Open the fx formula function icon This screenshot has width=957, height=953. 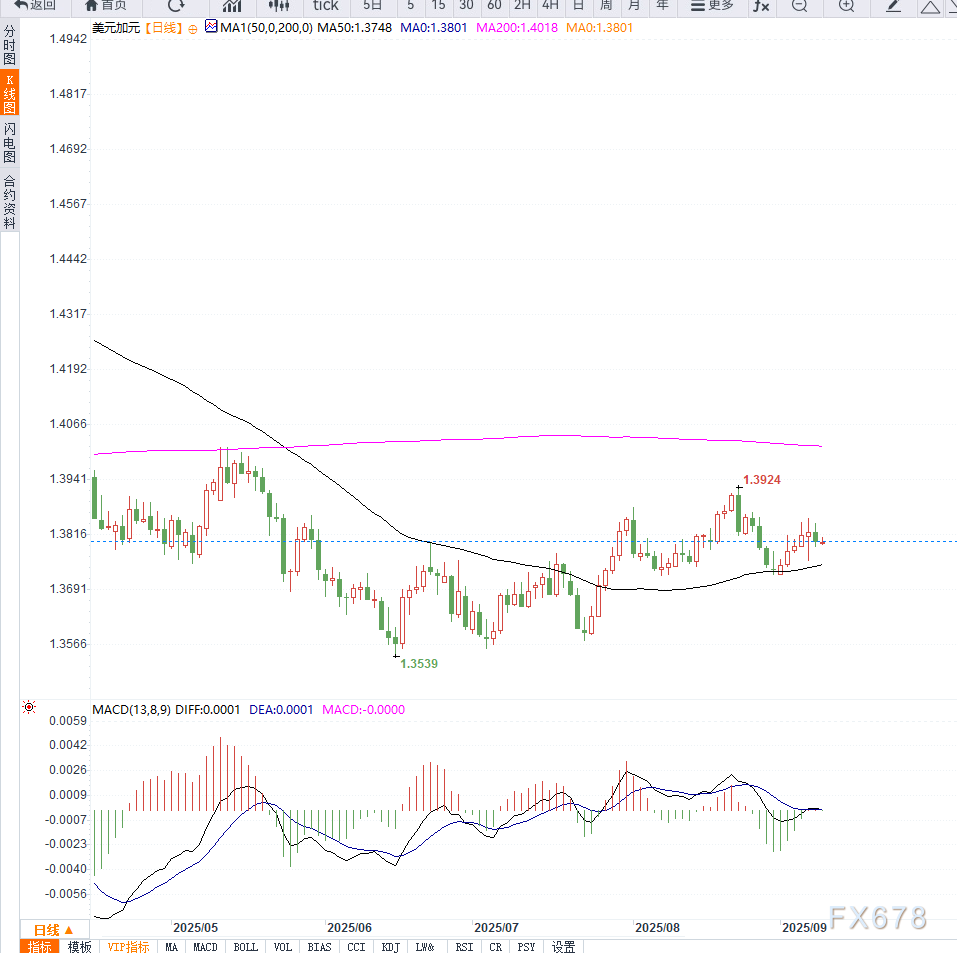click(761, 6)
